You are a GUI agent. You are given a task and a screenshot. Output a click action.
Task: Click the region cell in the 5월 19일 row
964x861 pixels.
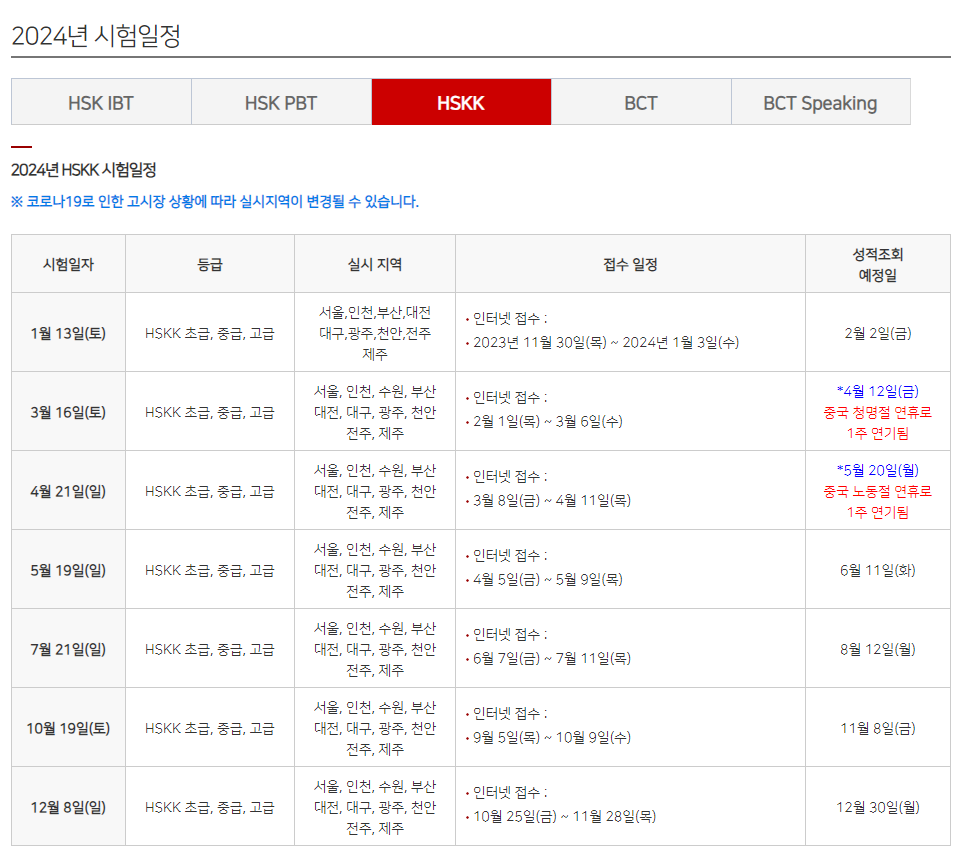pos(374,570)
